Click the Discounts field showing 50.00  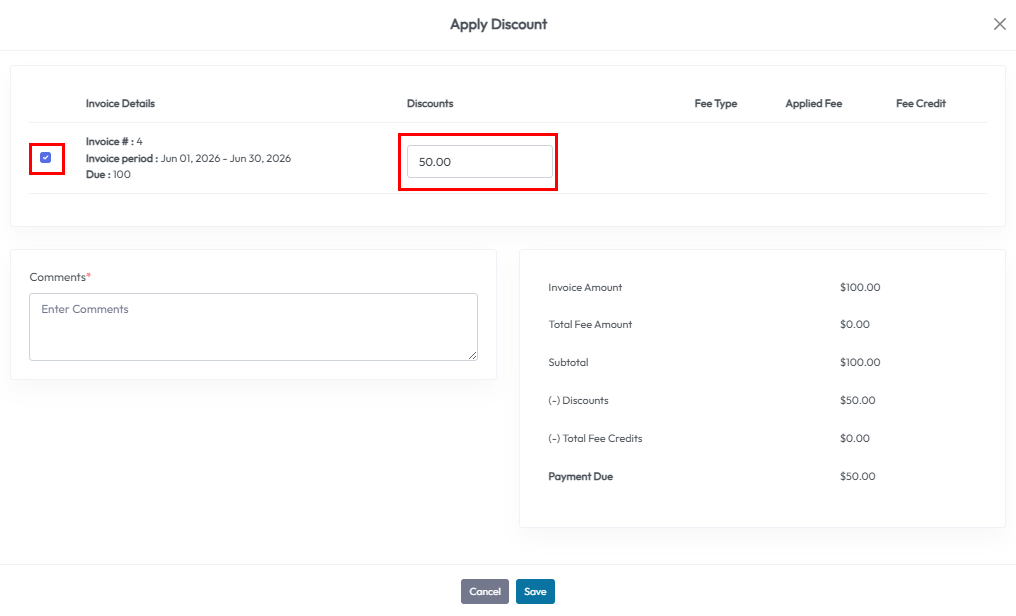click(479, 161)
